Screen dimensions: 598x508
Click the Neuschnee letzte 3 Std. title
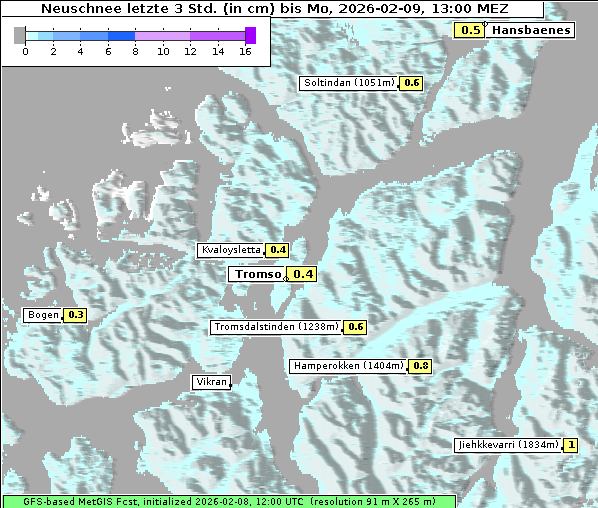[x=274, y=8]
